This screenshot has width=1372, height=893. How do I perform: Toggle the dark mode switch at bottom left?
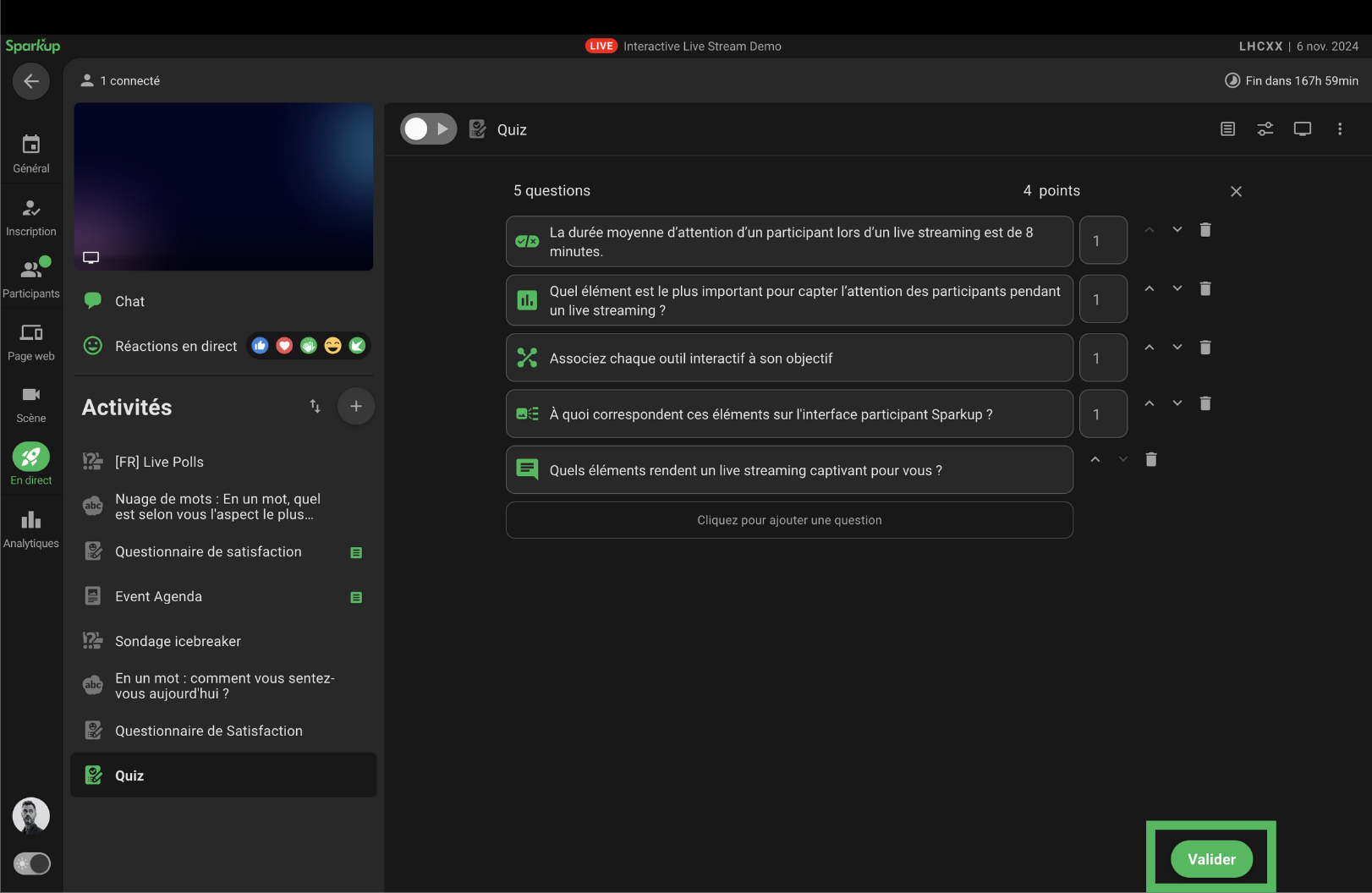click(x=32, y=863)
